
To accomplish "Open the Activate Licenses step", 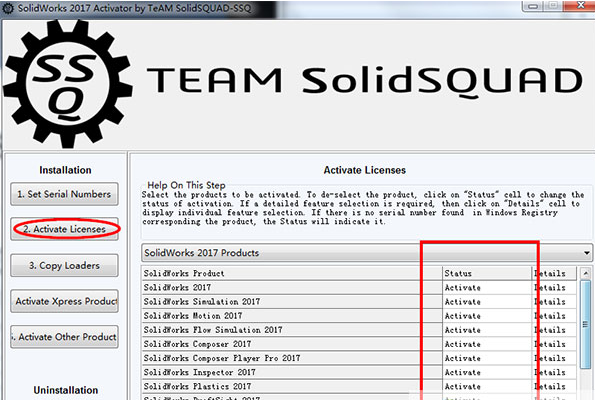I will [64, 229].
